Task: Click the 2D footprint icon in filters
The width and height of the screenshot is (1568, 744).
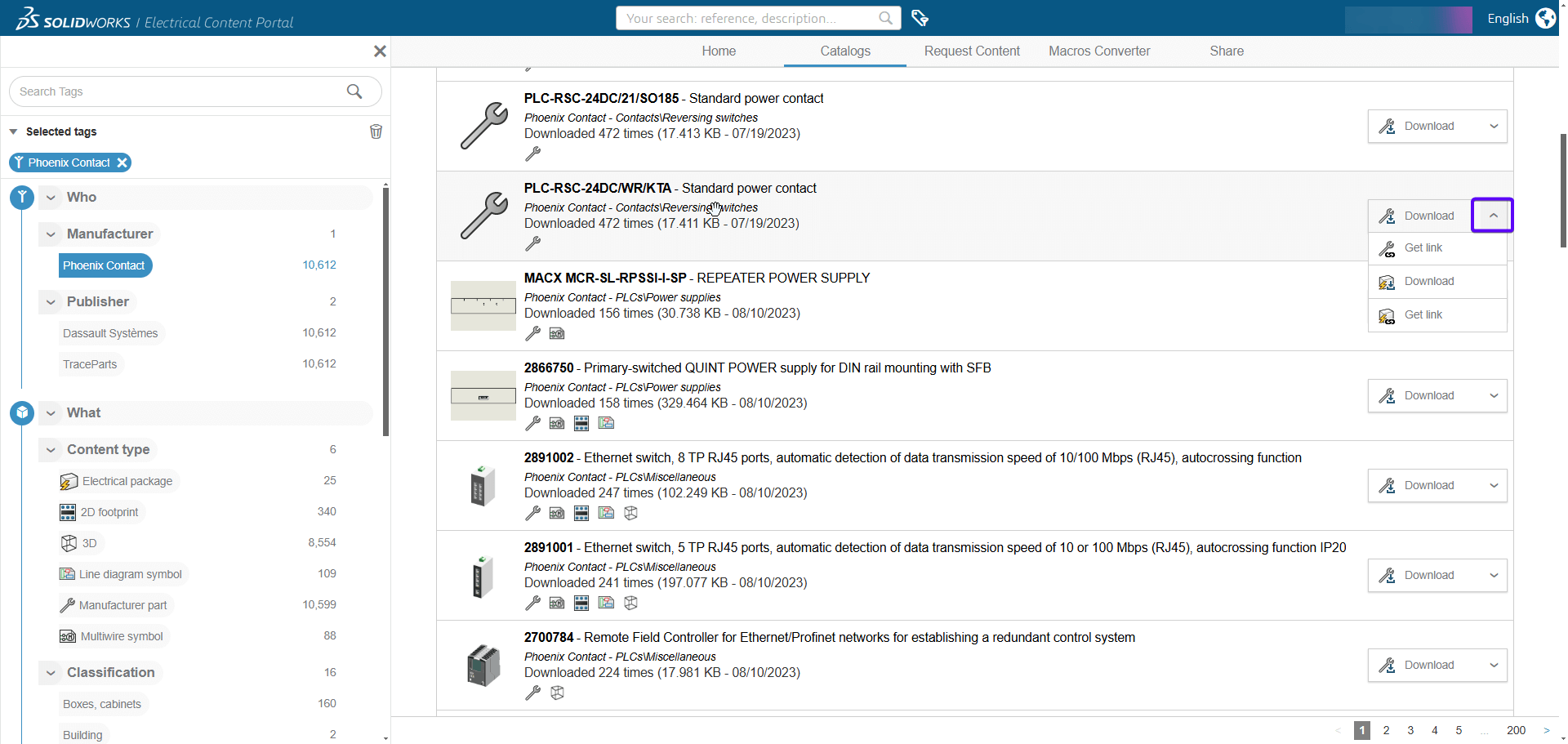Action: (68, 512)
